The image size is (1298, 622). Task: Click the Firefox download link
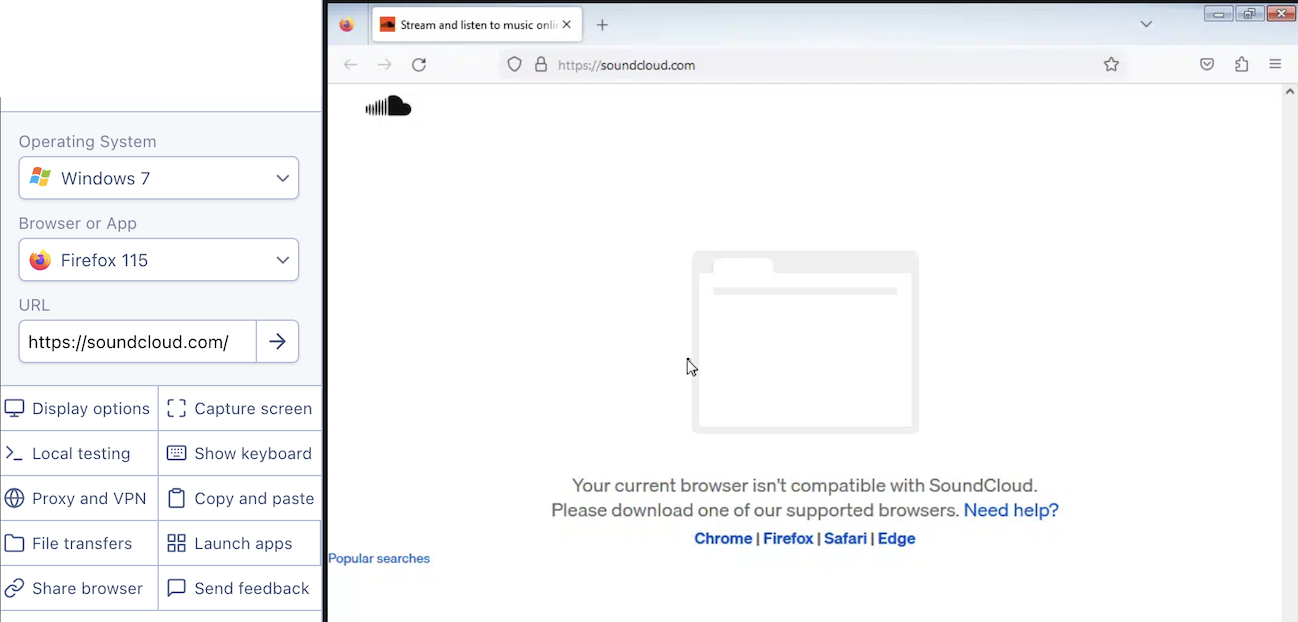click(x=788, y=538)
